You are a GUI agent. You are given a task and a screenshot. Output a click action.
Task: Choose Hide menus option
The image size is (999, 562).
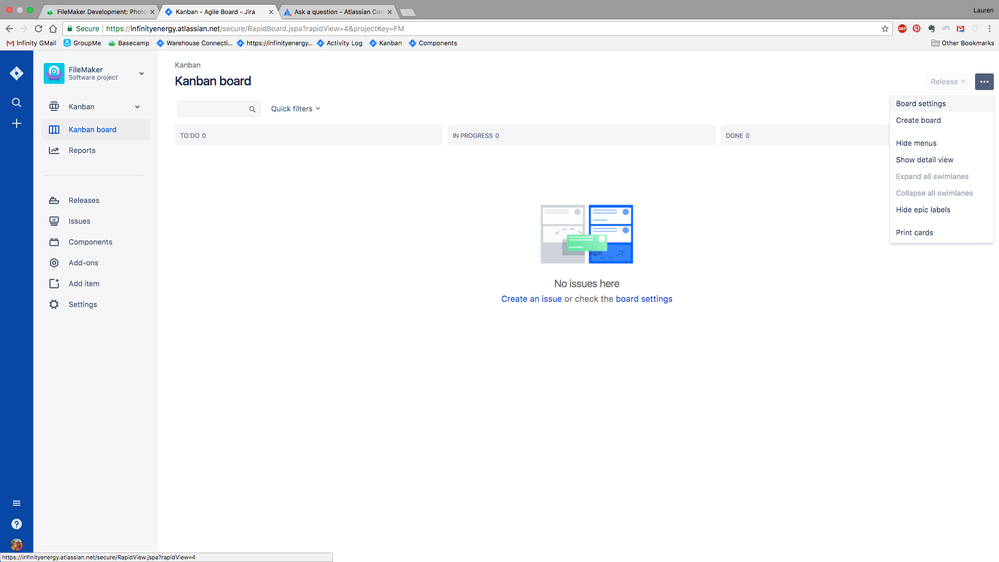coord(942,143)
